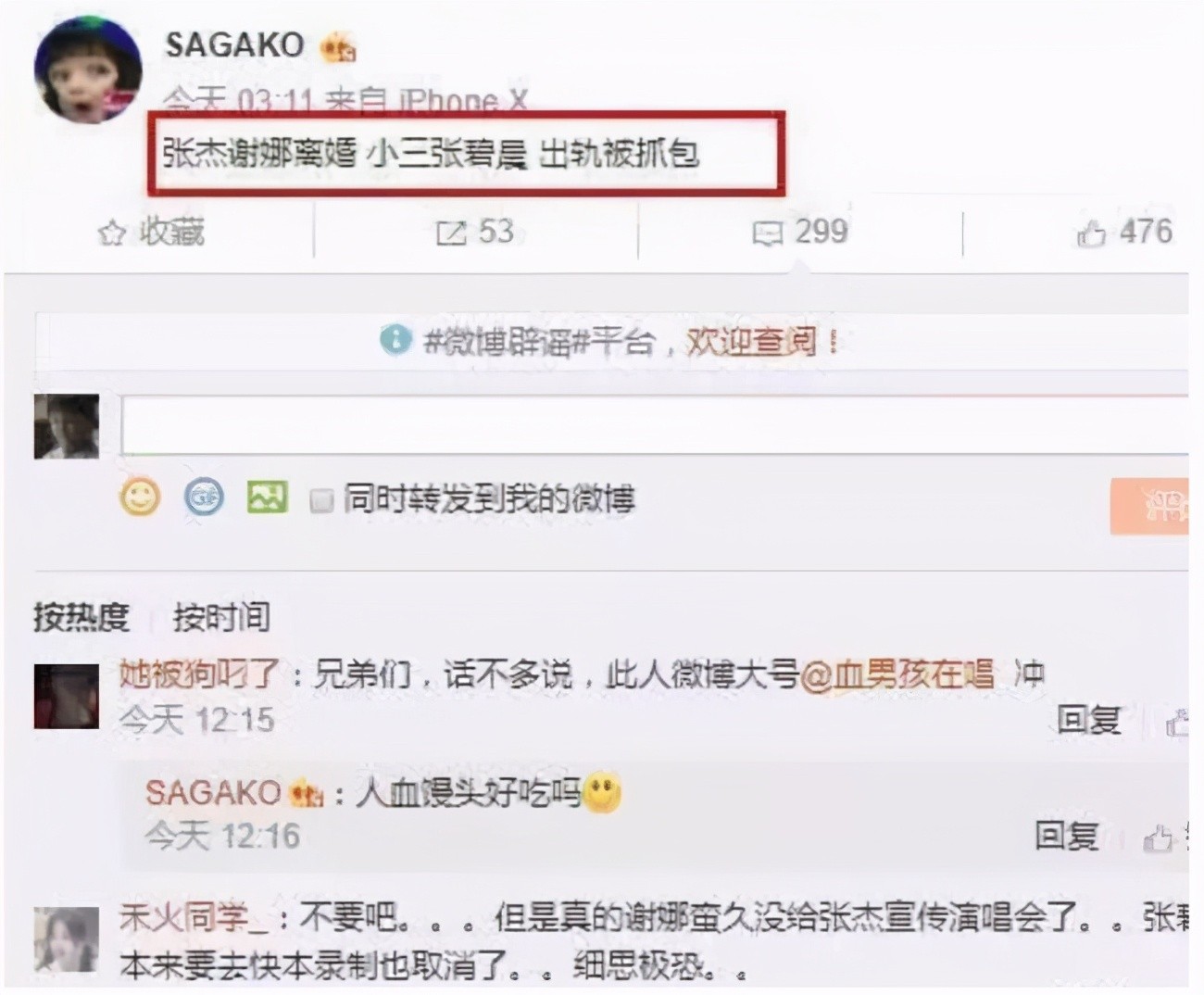This screenshot has height=995, width=1204.
Task: Open the smiley emoji picker
Action: (x=141, y=498)
